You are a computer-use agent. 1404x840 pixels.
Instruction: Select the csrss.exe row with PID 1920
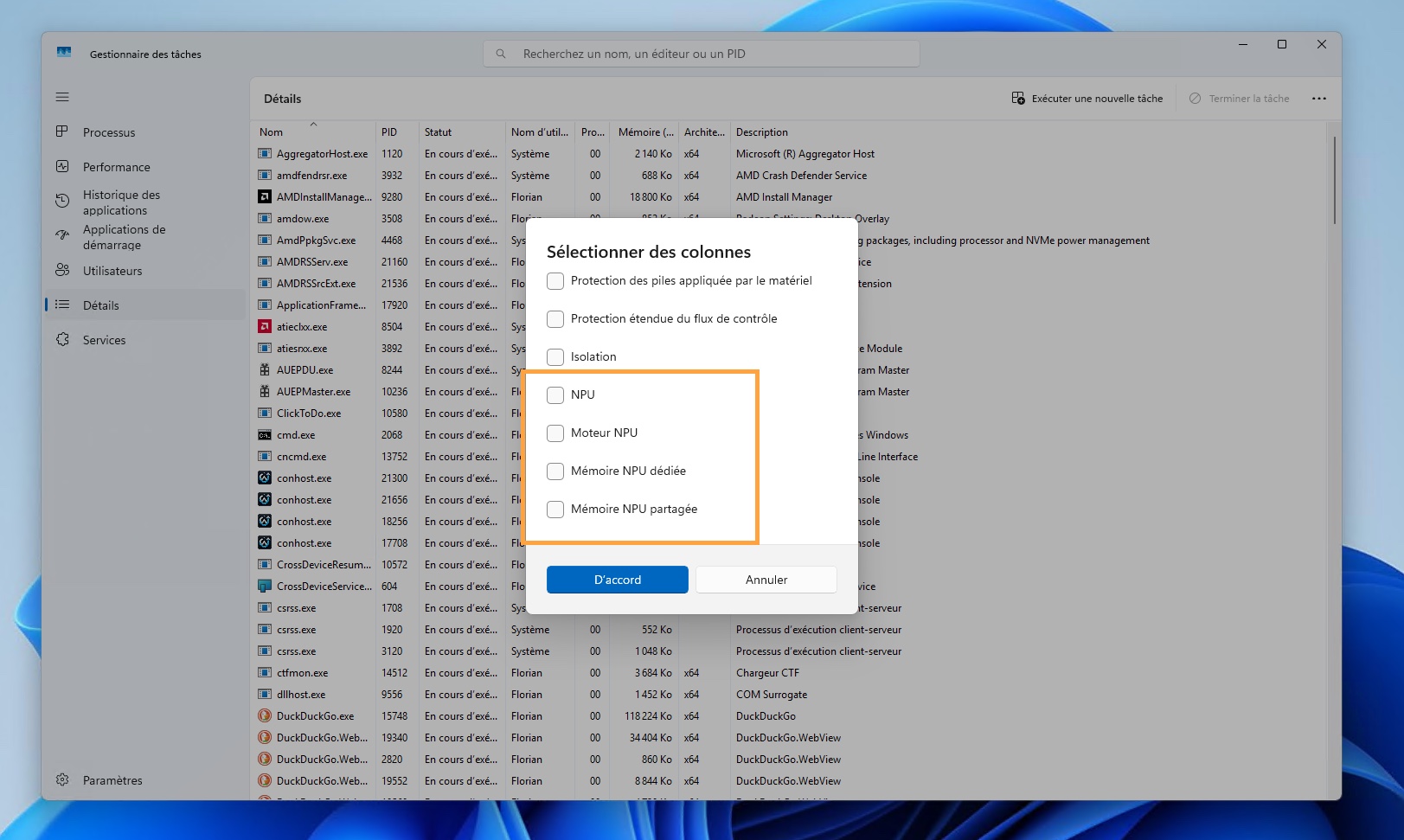click(x=788, y=630)
